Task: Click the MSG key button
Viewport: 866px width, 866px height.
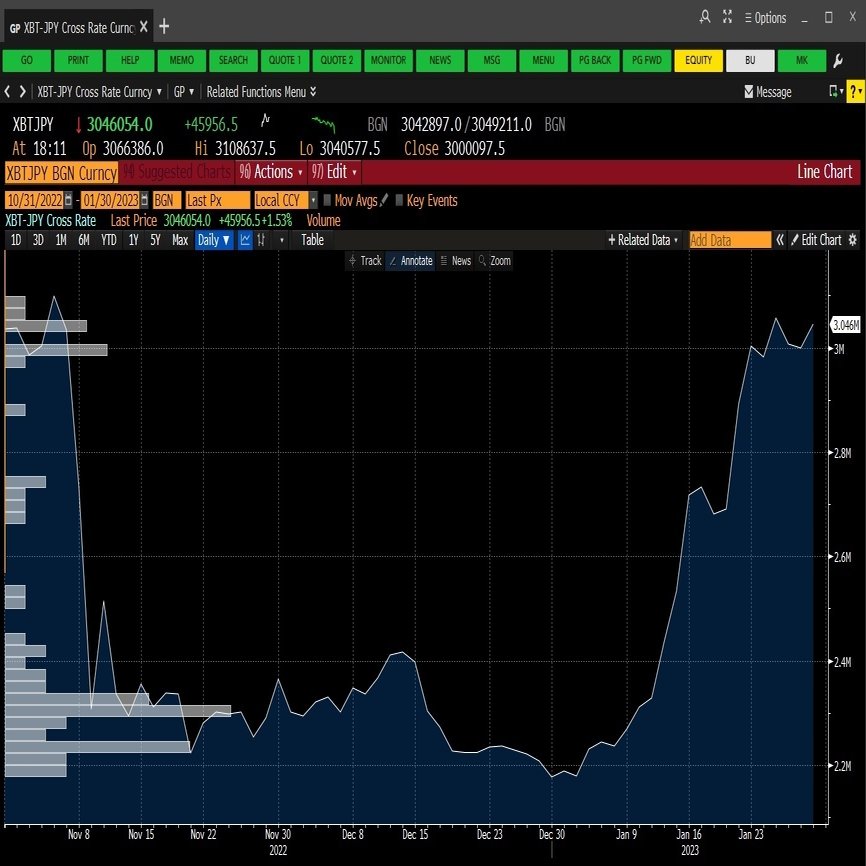Action: (492, 60)
